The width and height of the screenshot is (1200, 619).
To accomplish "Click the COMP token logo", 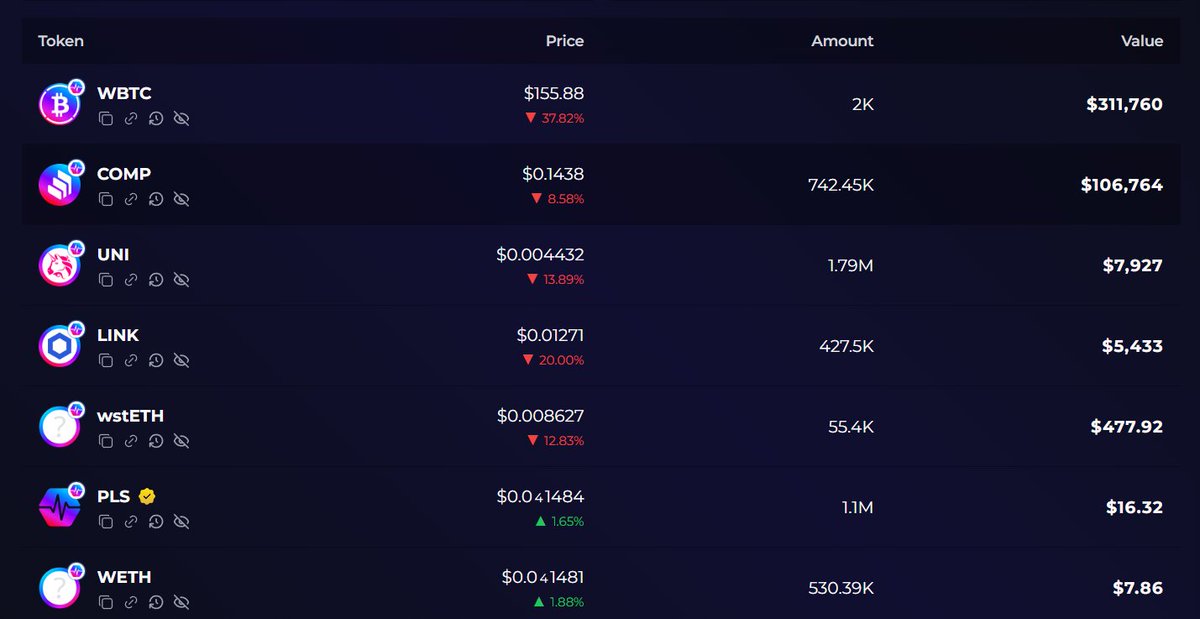I will tap(59, 185).
